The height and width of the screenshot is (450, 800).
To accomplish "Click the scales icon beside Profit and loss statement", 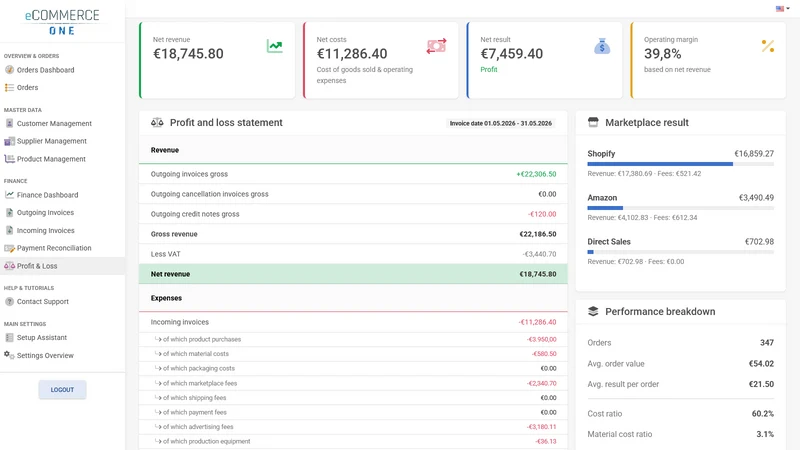I will coord(157,122).
